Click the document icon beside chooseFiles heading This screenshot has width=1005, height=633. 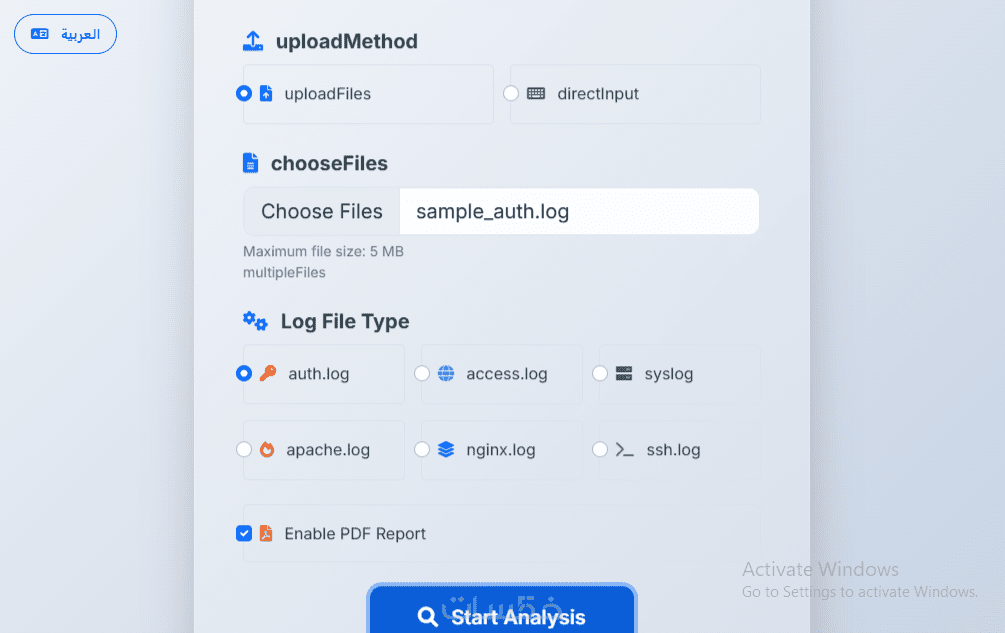(x=251, y=163)
